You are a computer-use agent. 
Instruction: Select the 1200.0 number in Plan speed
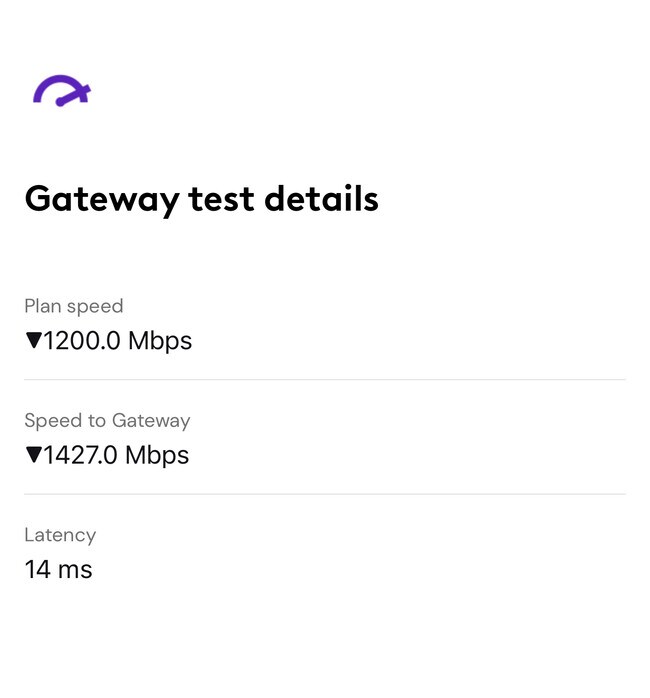click(82, 341)
